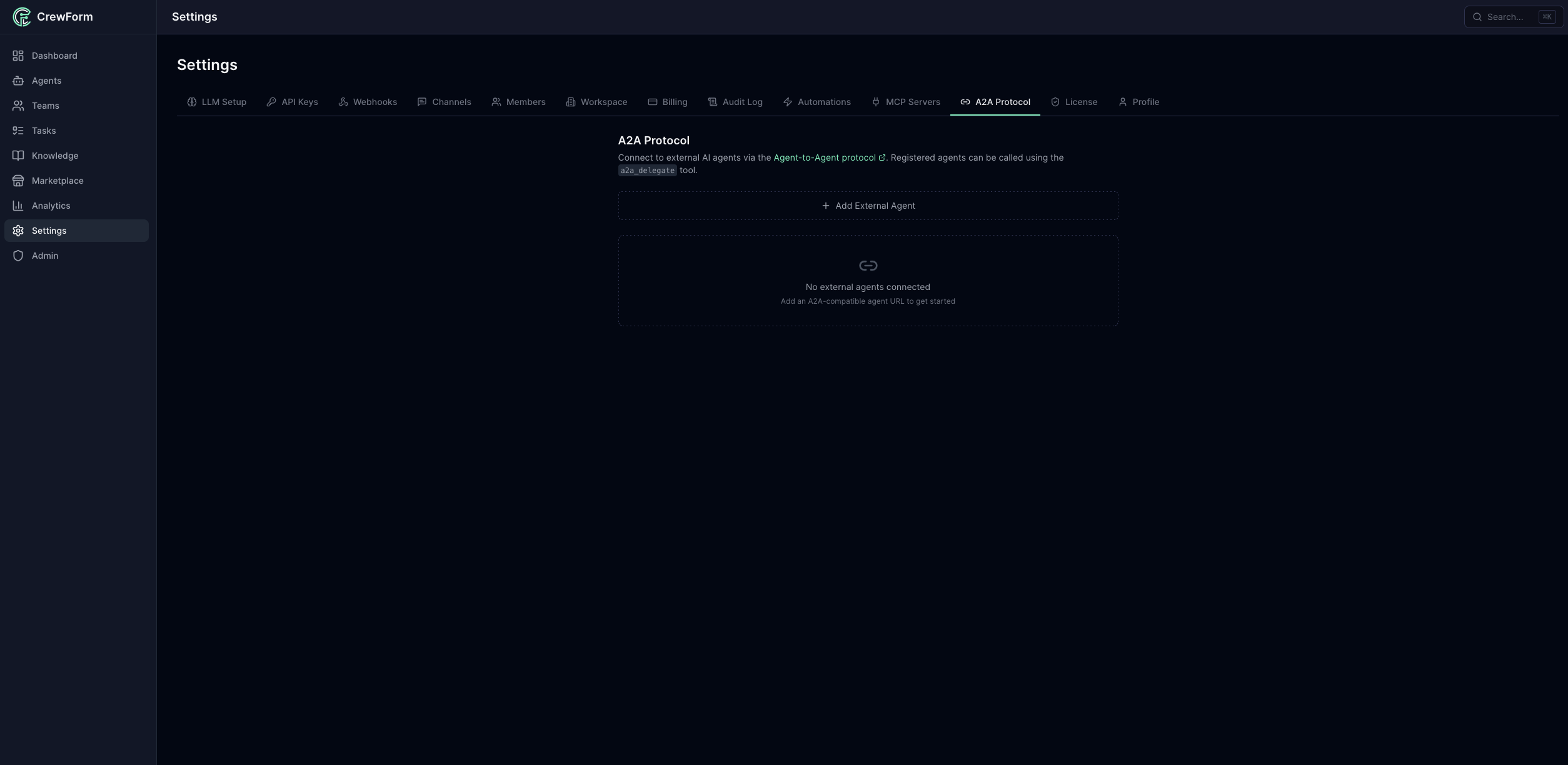Click the Tasks checklist icon
The height and width of the screenshot is (765, 1568).
point(18,131)
